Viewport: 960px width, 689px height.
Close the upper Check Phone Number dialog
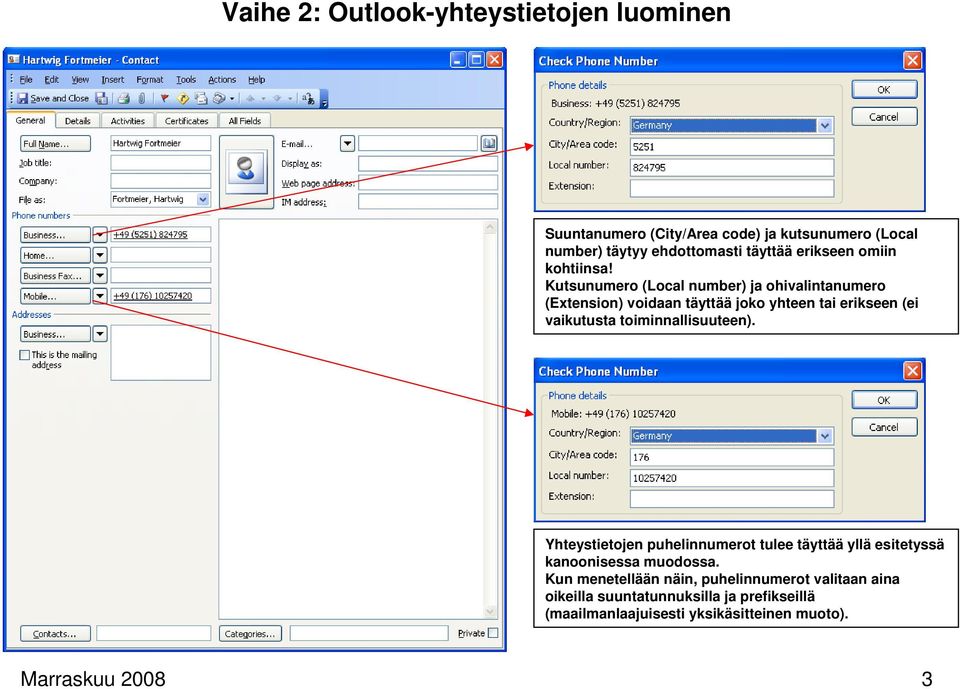912,61
